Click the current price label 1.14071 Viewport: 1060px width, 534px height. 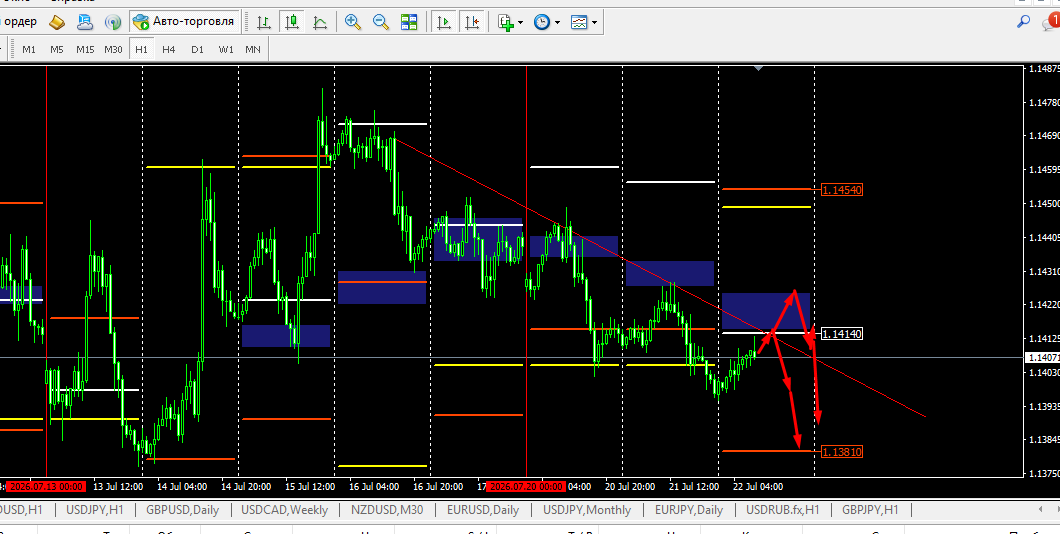(x=1042, y=357)
